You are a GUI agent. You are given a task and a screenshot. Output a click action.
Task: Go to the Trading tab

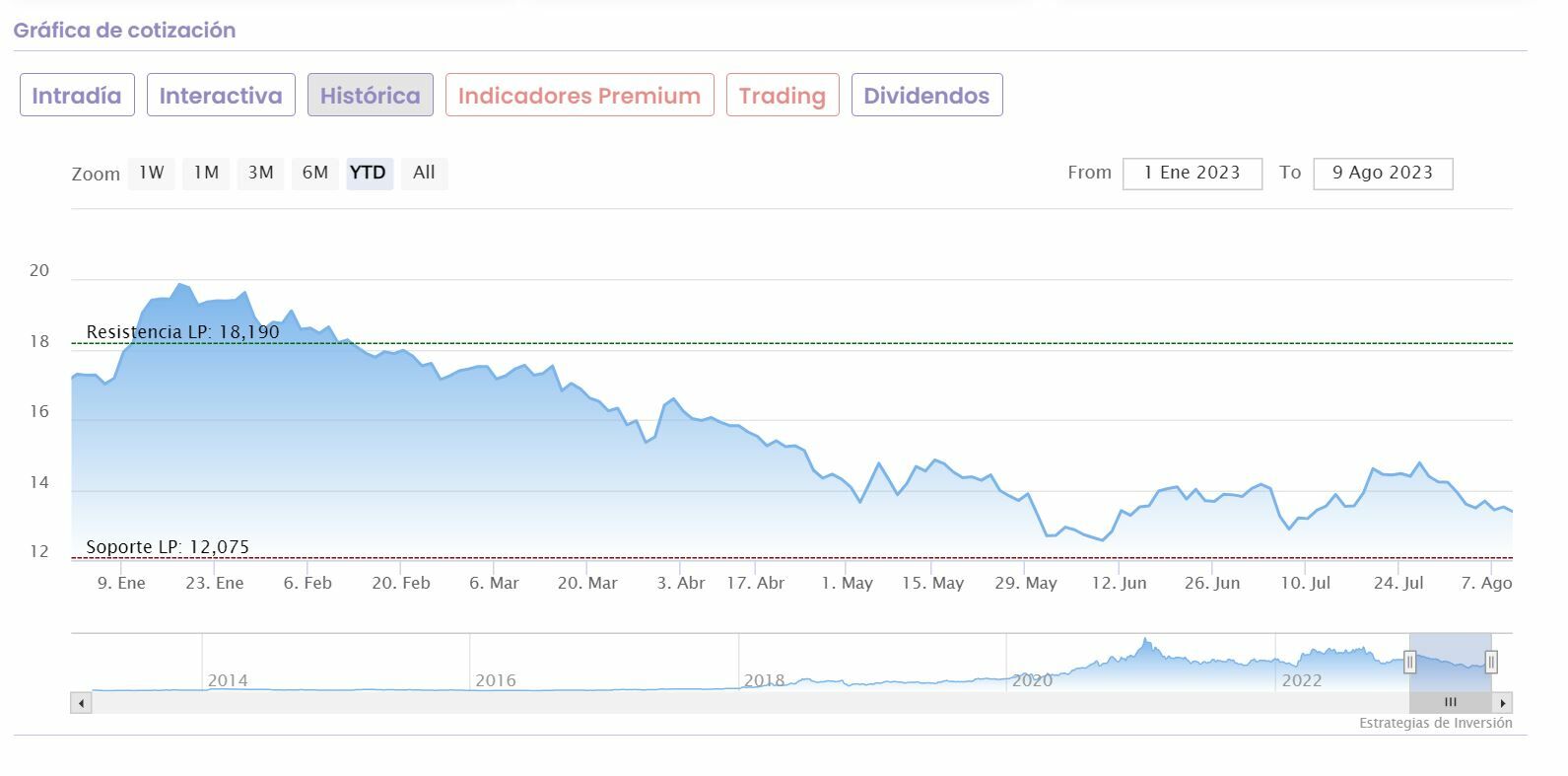pyautogui.click(x=783, y=96)
